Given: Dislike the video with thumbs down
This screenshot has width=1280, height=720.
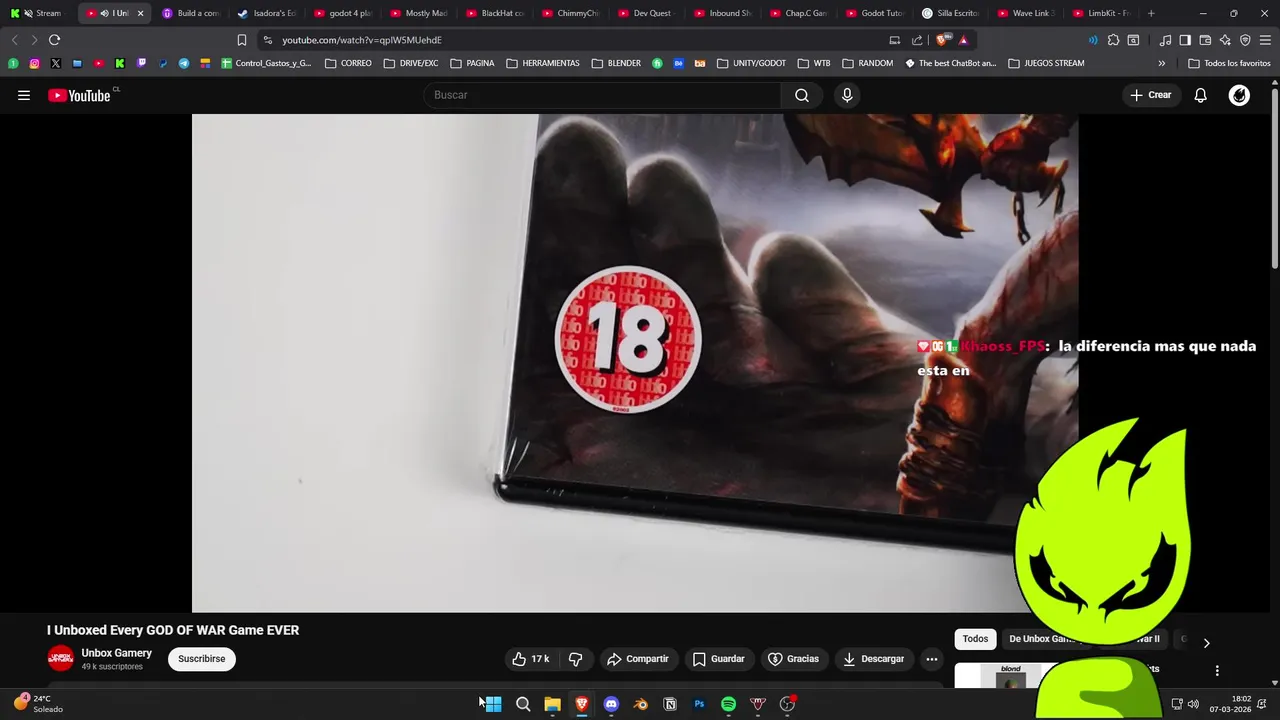Looking at the screenshot, I should (575, 659).
